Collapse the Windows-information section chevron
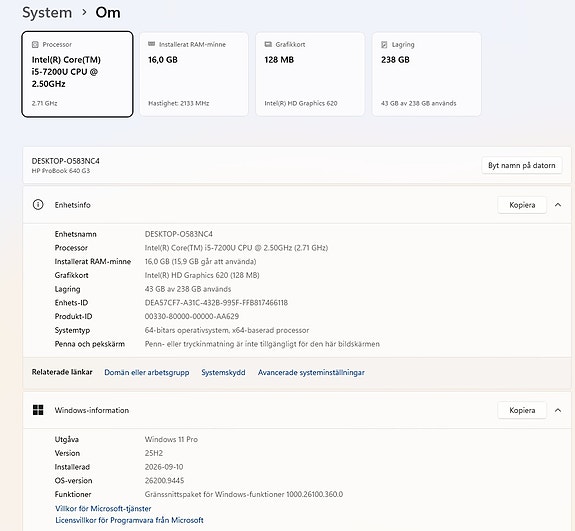 (x=558, y=410)
